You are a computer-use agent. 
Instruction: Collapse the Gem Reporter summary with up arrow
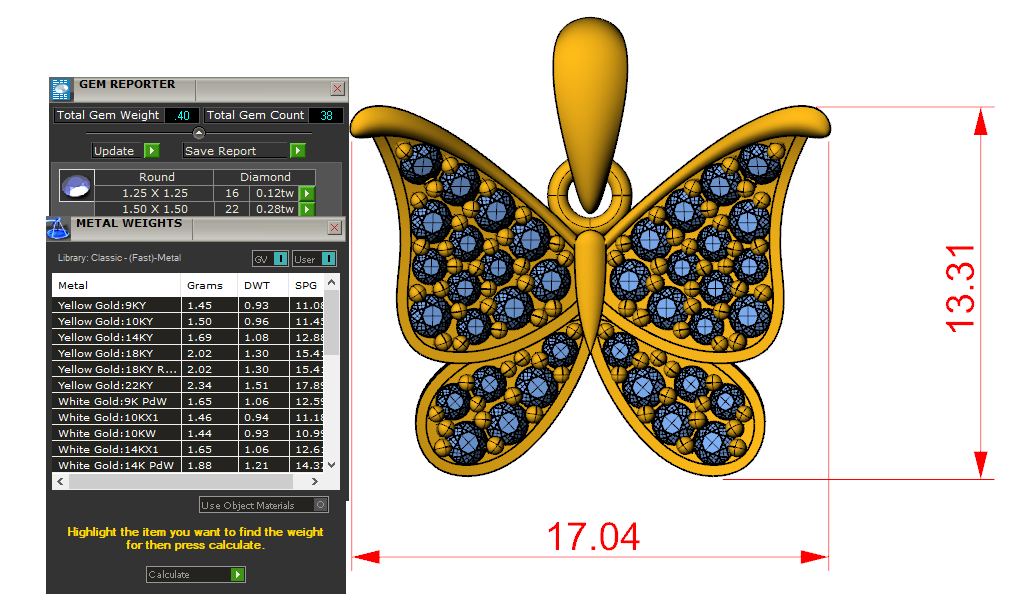(198, 132)
